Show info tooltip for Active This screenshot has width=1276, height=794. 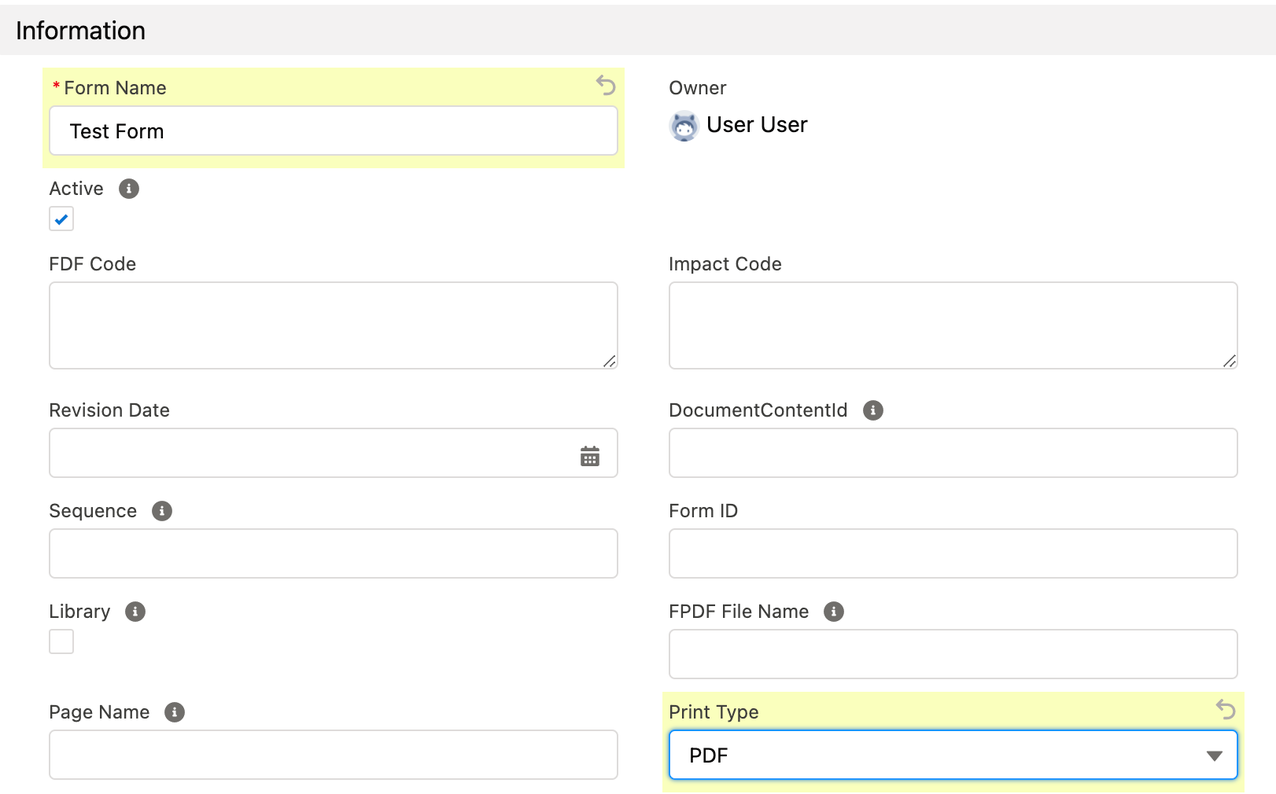coord(129,188)
